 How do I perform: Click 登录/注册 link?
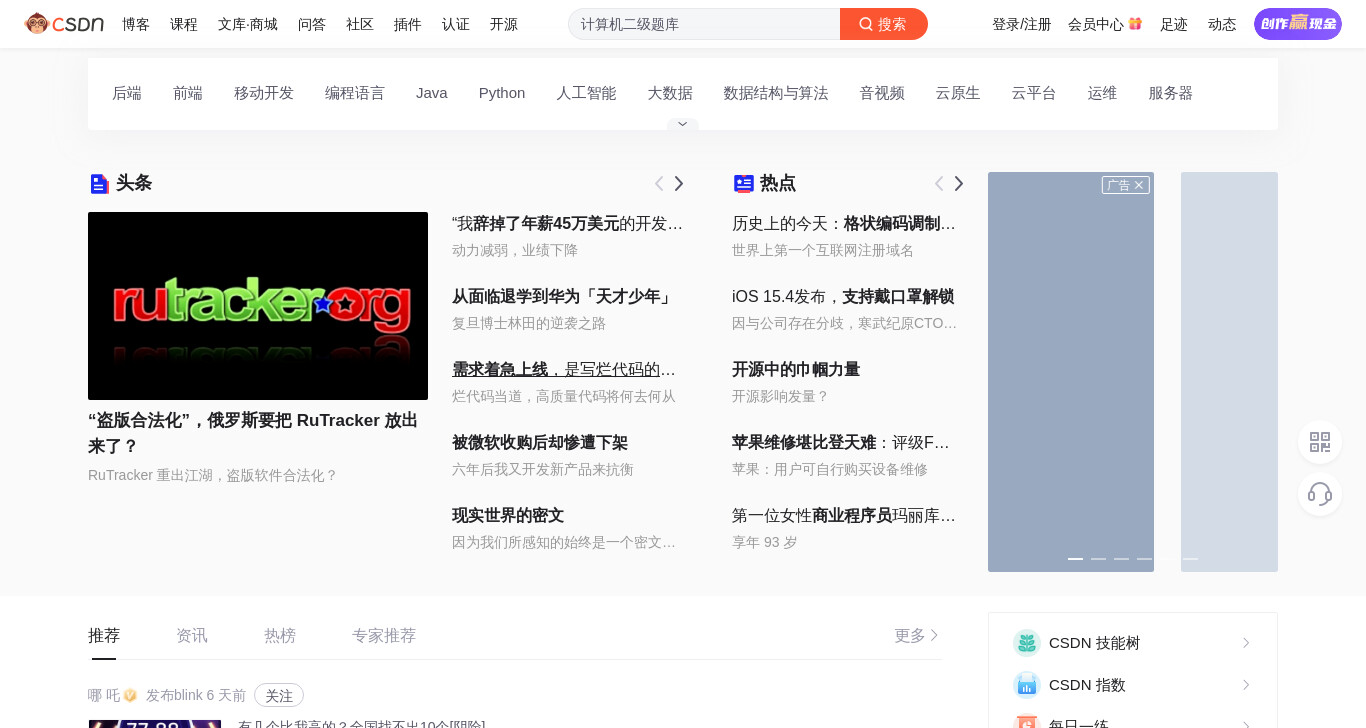1022,24
